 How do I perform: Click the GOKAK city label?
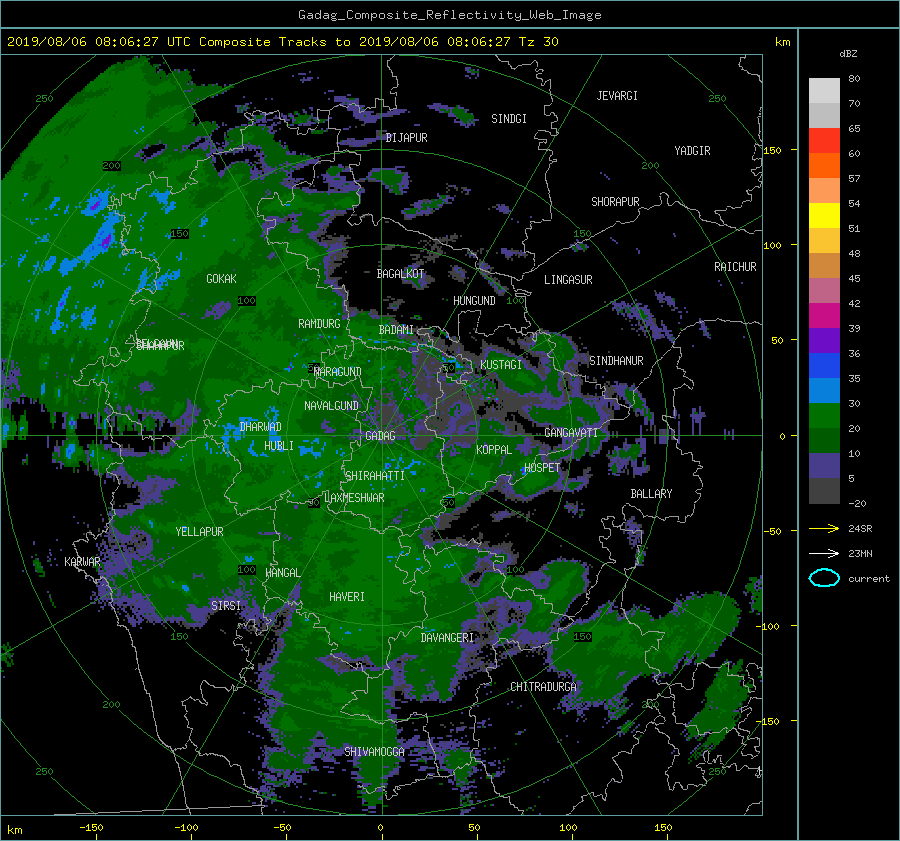(x=222, y=279)
